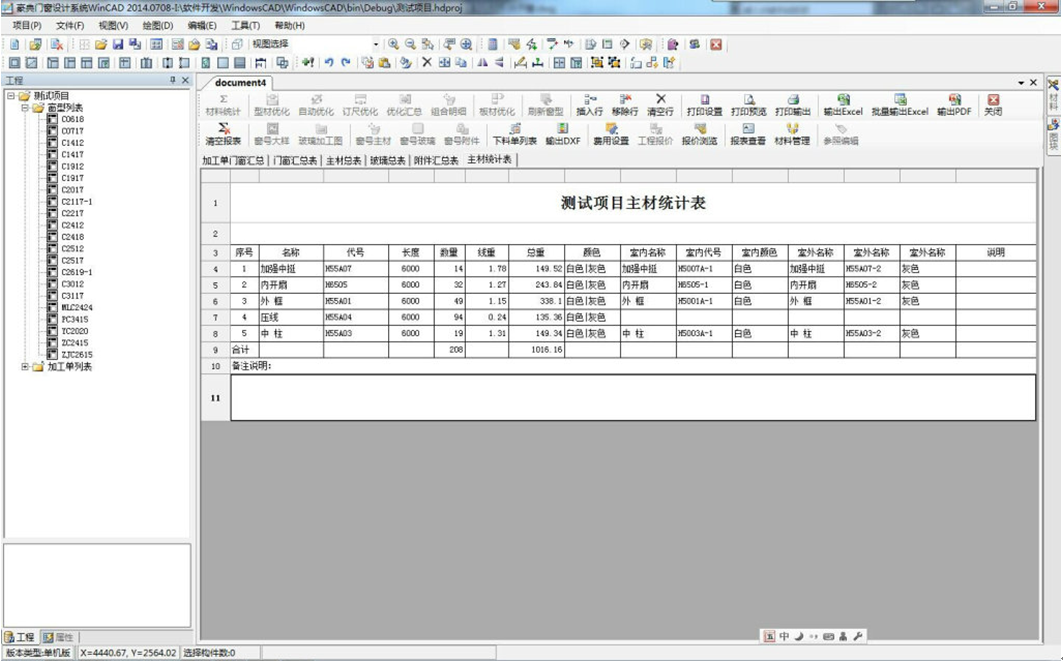Click the zoom out magnifier icon
This screenshot has width=1063, height=661.
pos(410,44)
